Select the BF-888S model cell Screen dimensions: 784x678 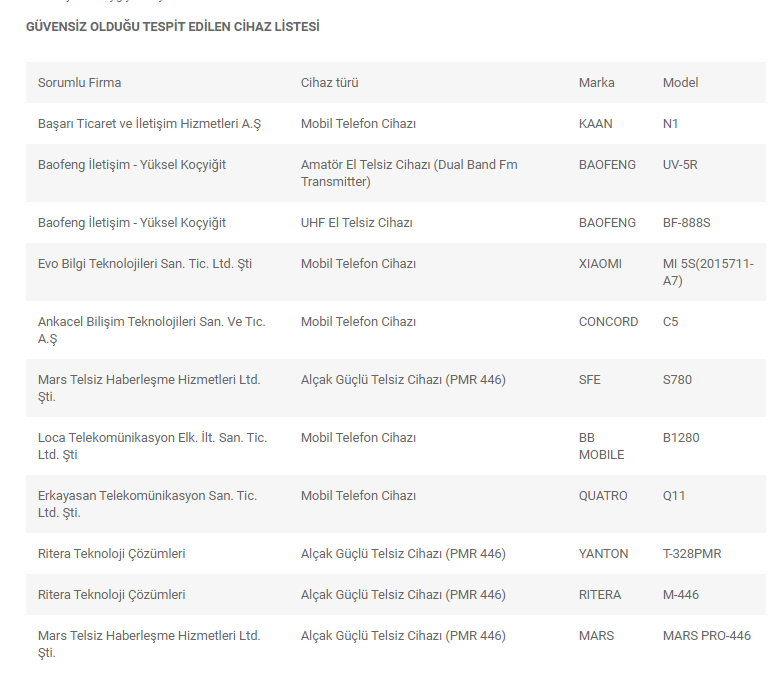[x=686, y=222]
